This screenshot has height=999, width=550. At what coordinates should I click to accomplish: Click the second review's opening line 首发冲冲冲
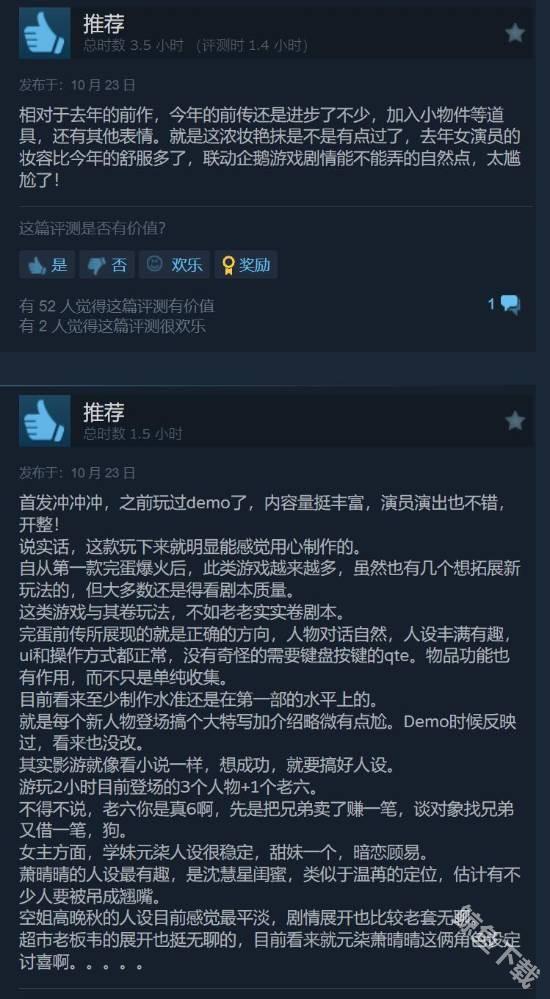click(61, 503)
